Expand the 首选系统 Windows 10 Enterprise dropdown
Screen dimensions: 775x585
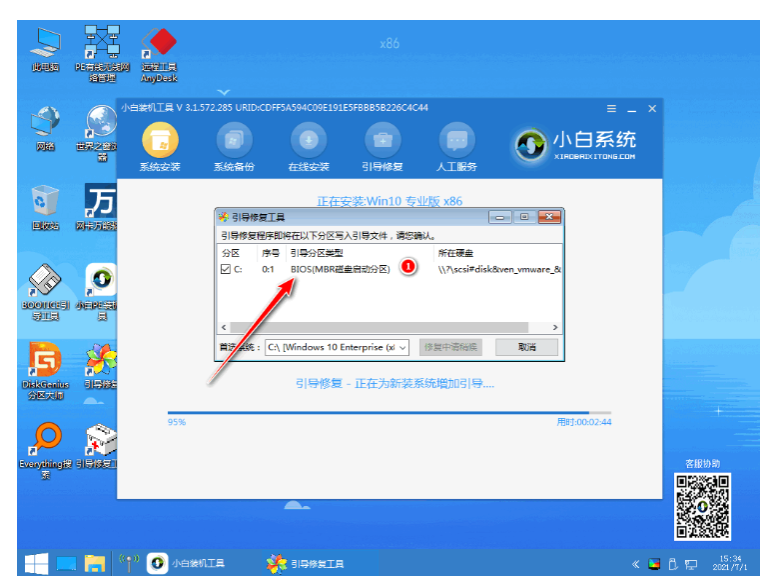pos(402,347)
